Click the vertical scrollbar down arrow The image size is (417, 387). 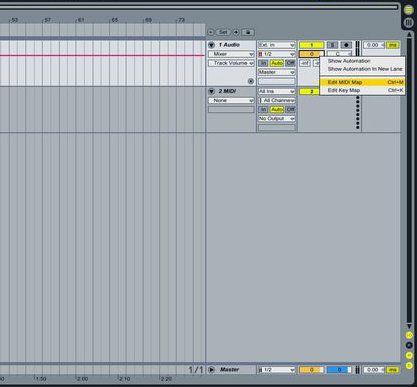pyautogui.click(x=409, y=326)
